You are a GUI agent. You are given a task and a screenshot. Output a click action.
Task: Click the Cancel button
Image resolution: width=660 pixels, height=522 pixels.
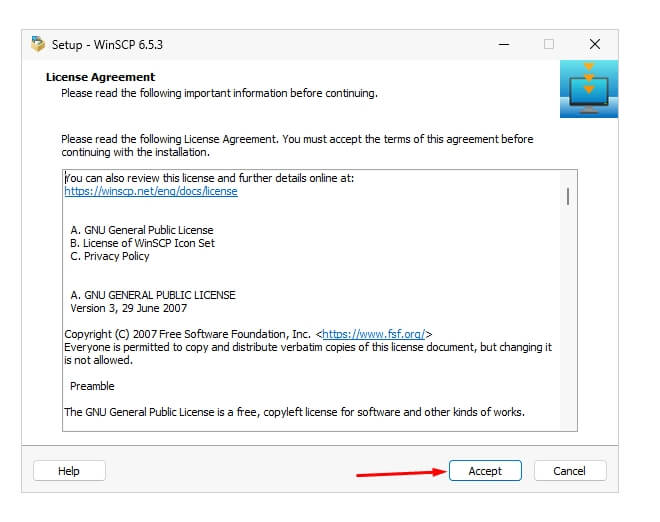click(570, 470)
